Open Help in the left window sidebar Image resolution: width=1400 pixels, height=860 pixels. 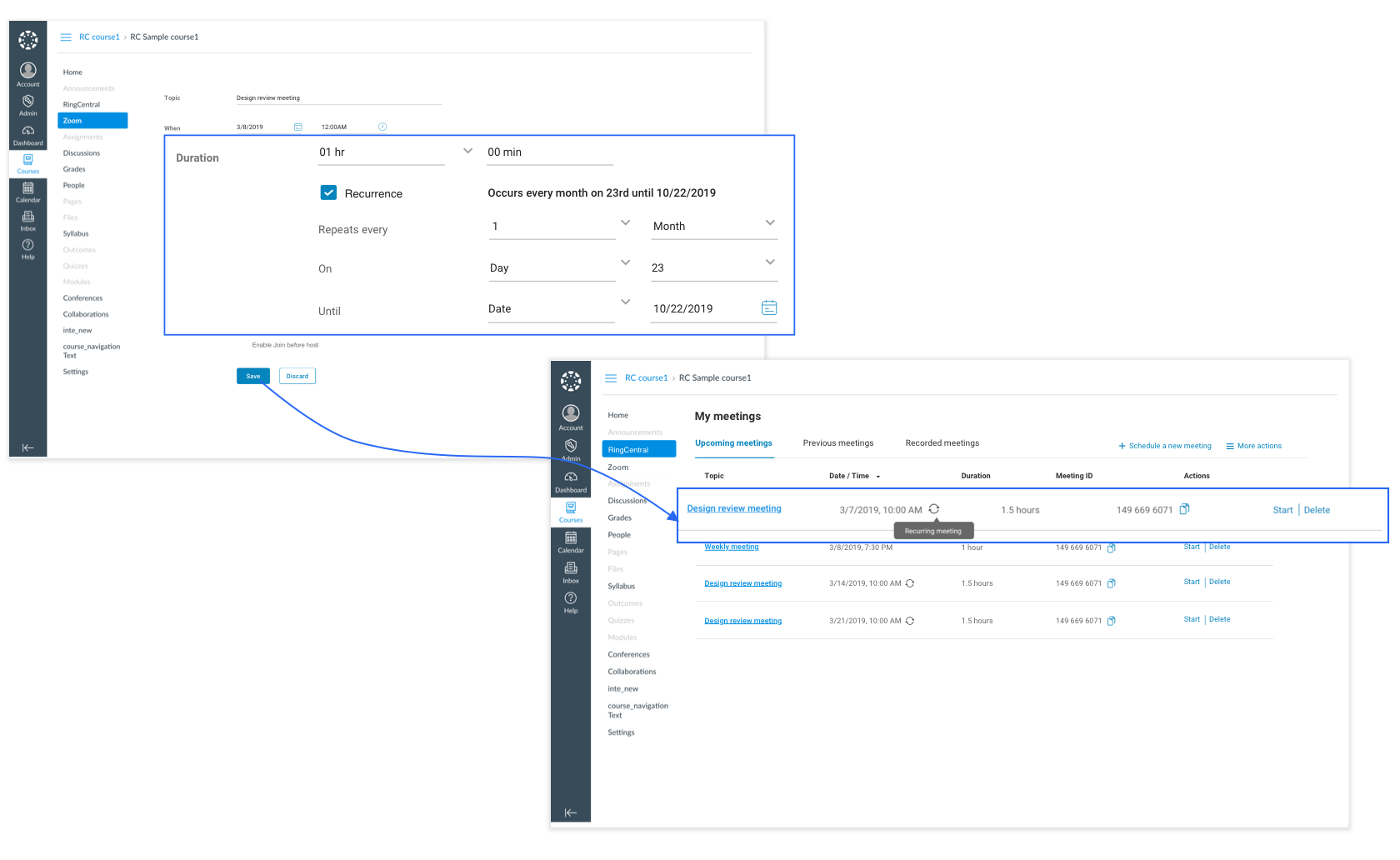[27, 249]
